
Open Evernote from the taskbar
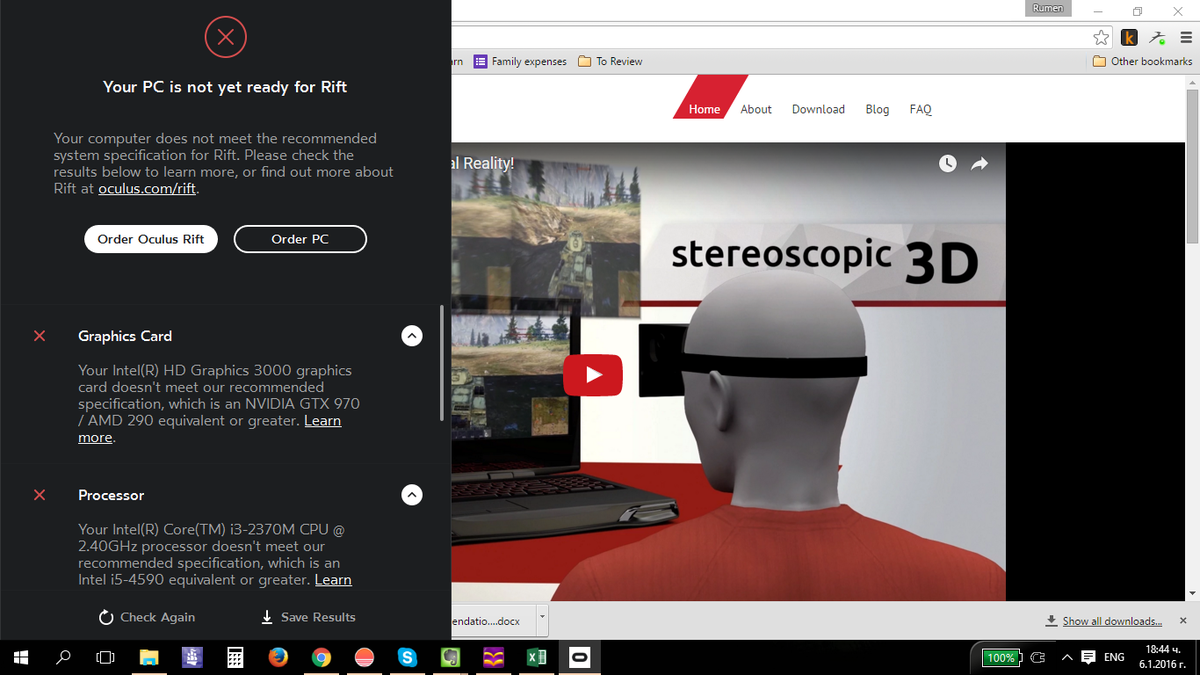click(x=450, y=658)
